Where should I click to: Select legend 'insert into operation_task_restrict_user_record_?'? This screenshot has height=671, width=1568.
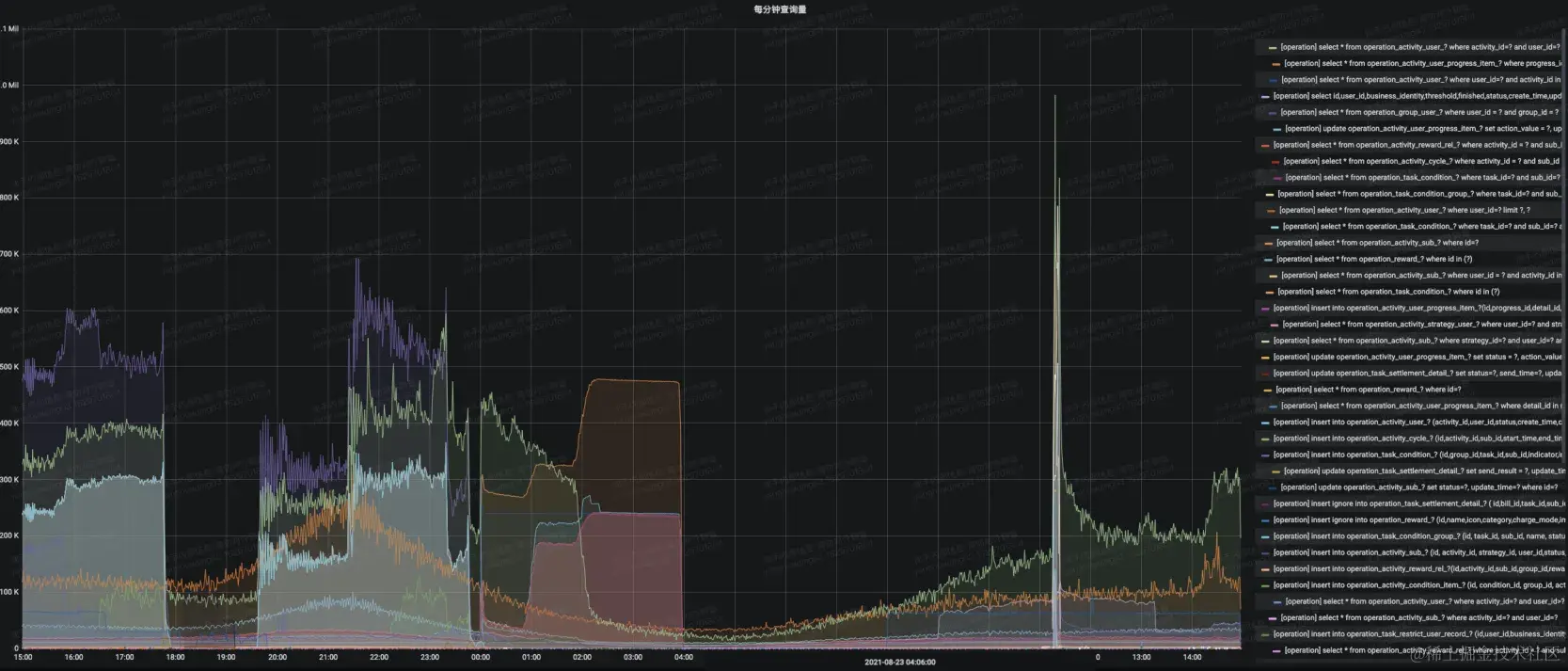pos(1418,634)
